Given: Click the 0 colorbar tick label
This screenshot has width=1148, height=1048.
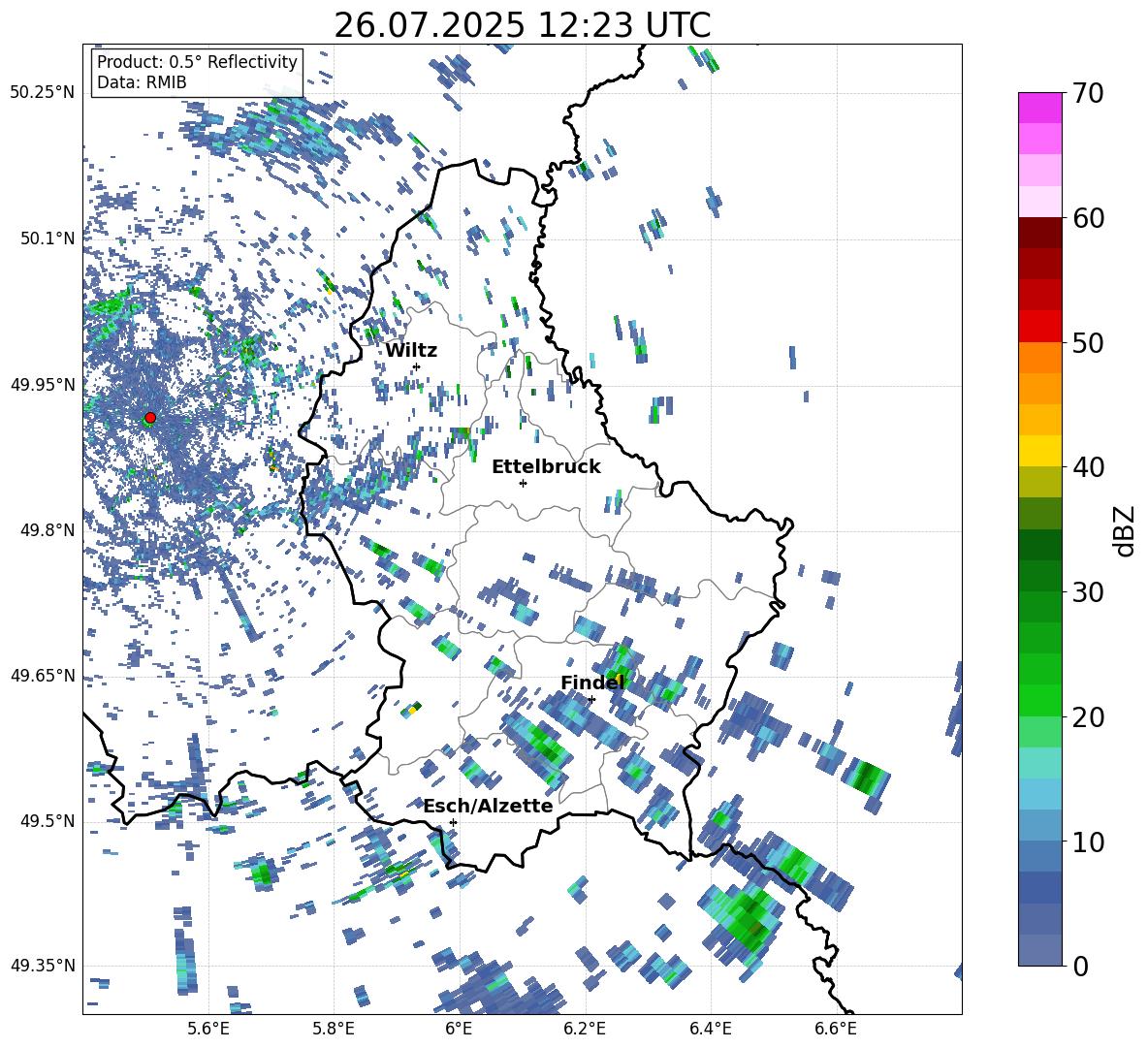Looking at the screenshot, I should point(1080,966).
